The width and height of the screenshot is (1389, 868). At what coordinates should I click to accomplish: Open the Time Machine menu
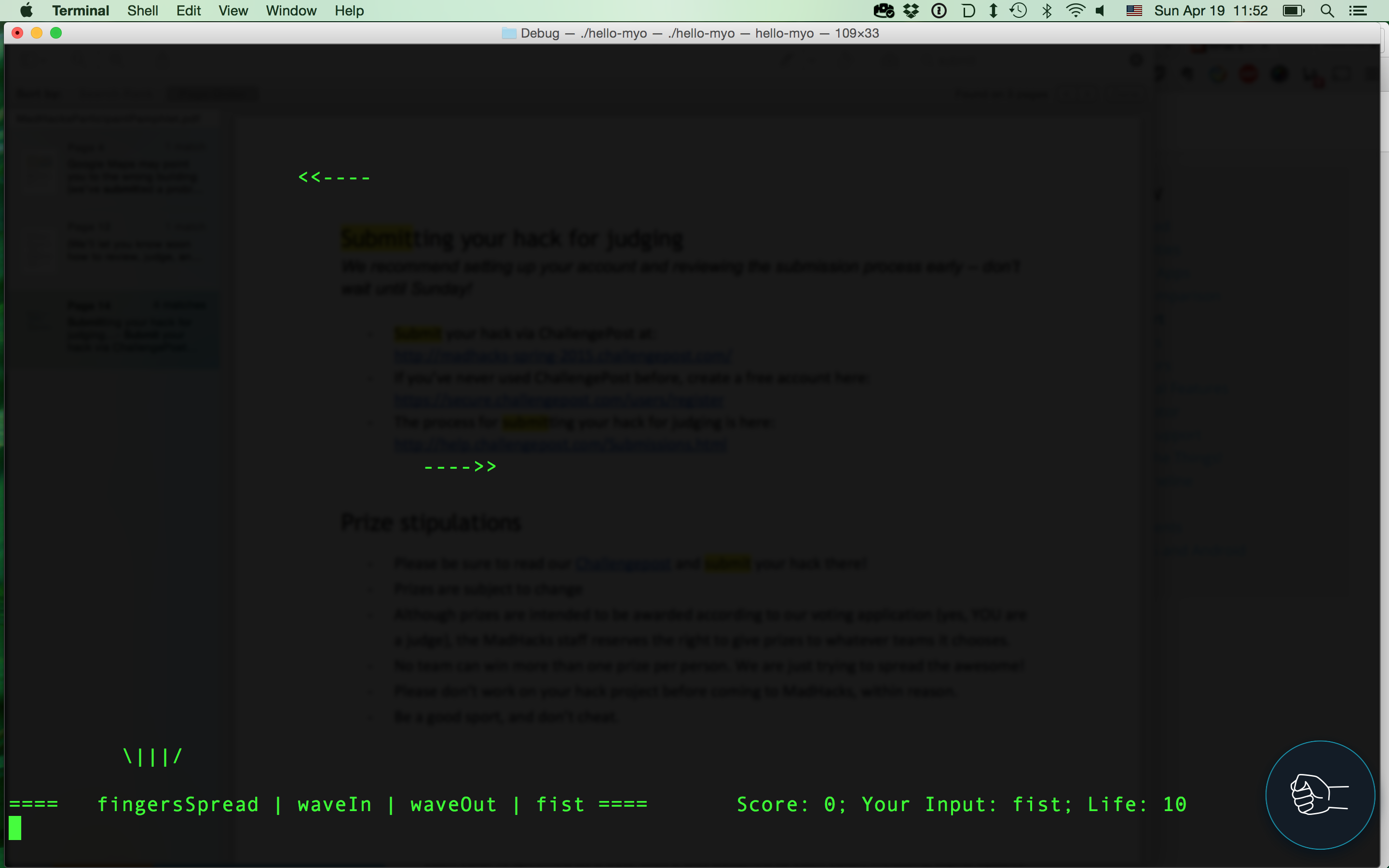coord(1019,11)
